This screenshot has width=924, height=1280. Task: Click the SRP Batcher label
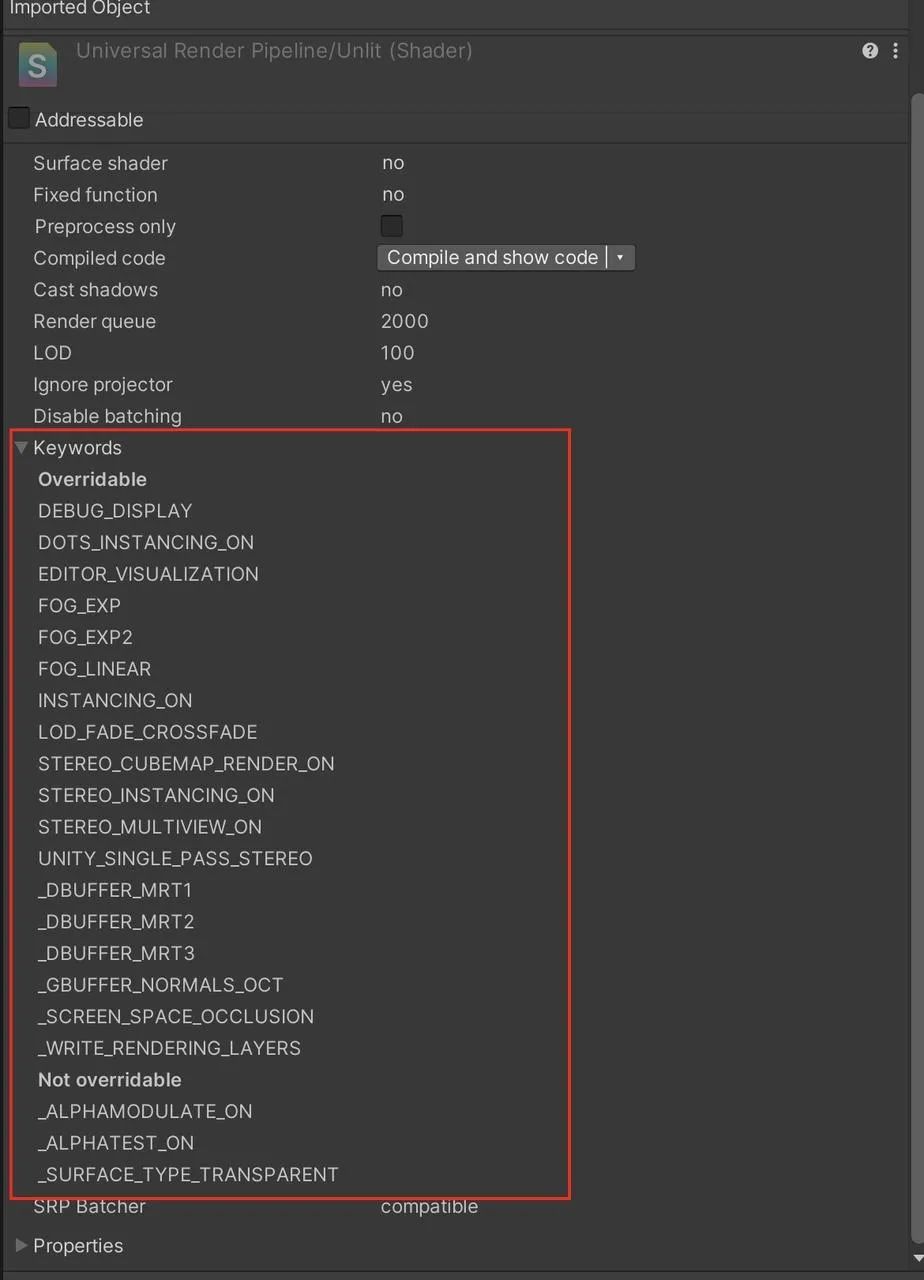point(89,1207)
